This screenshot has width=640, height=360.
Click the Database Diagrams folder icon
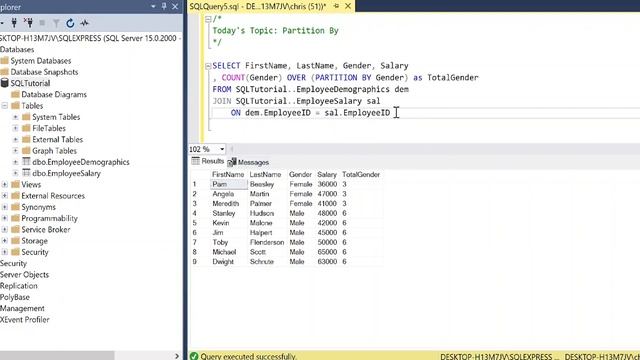[16, 94]
